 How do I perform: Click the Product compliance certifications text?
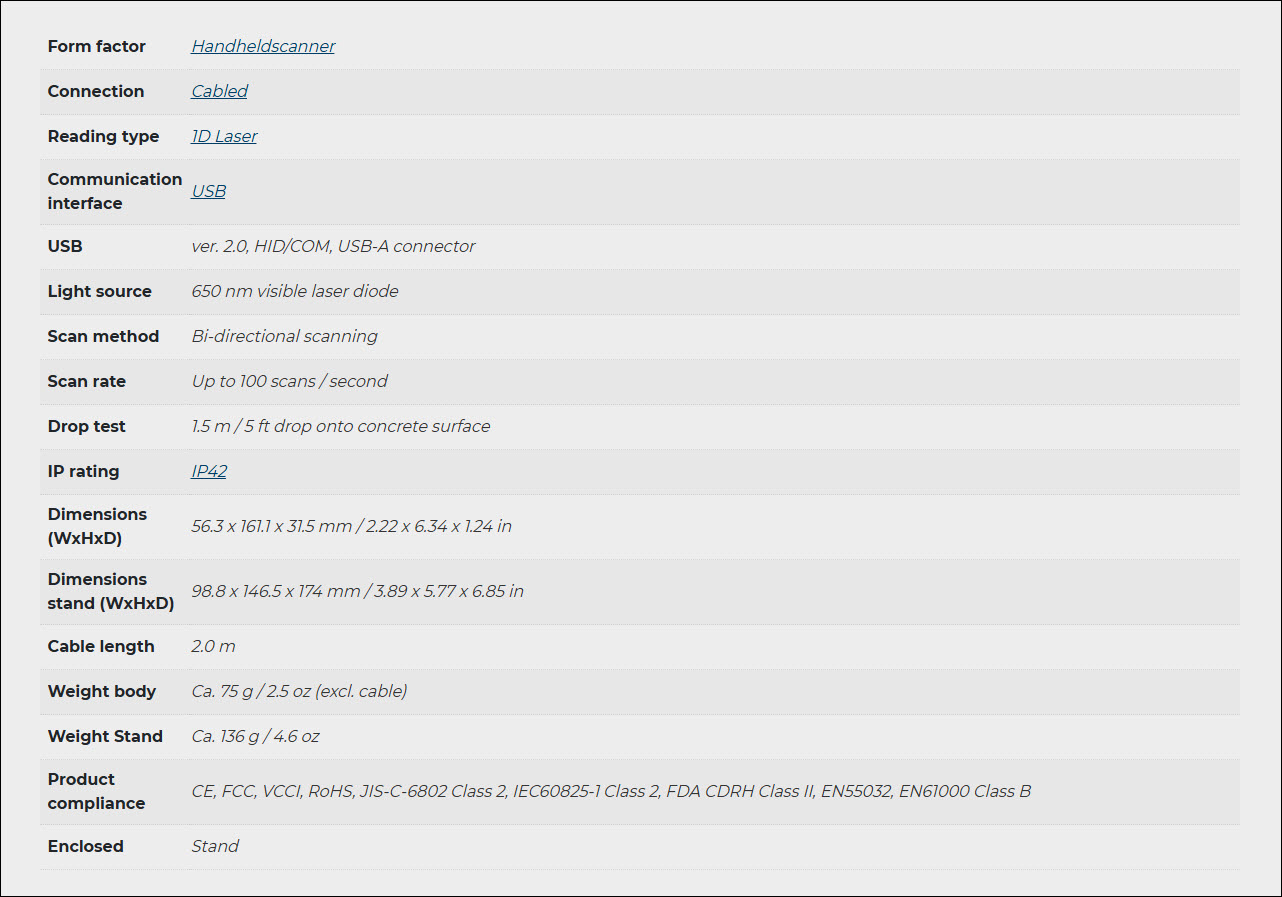click(611, 791)
